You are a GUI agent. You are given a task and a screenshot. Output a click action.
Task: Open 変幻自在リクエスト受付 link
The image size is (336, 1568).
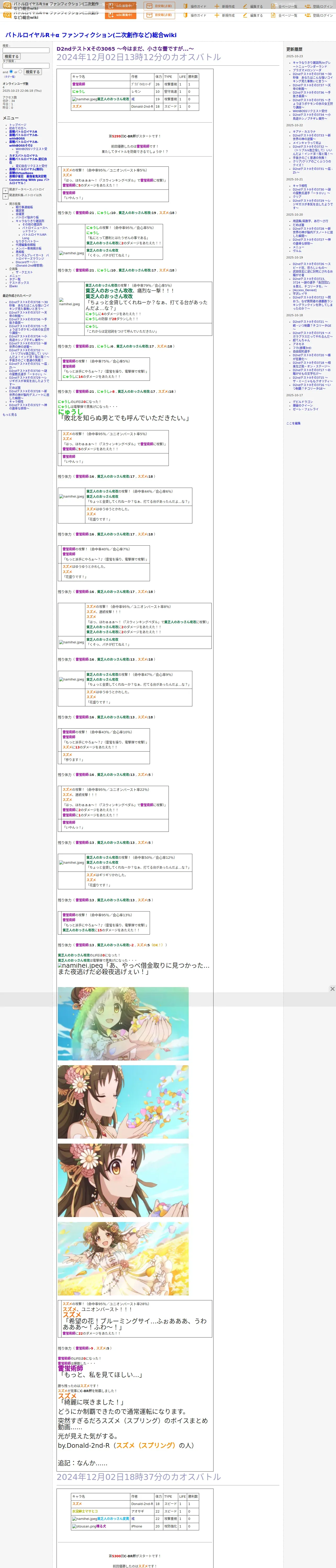point(31,166)
